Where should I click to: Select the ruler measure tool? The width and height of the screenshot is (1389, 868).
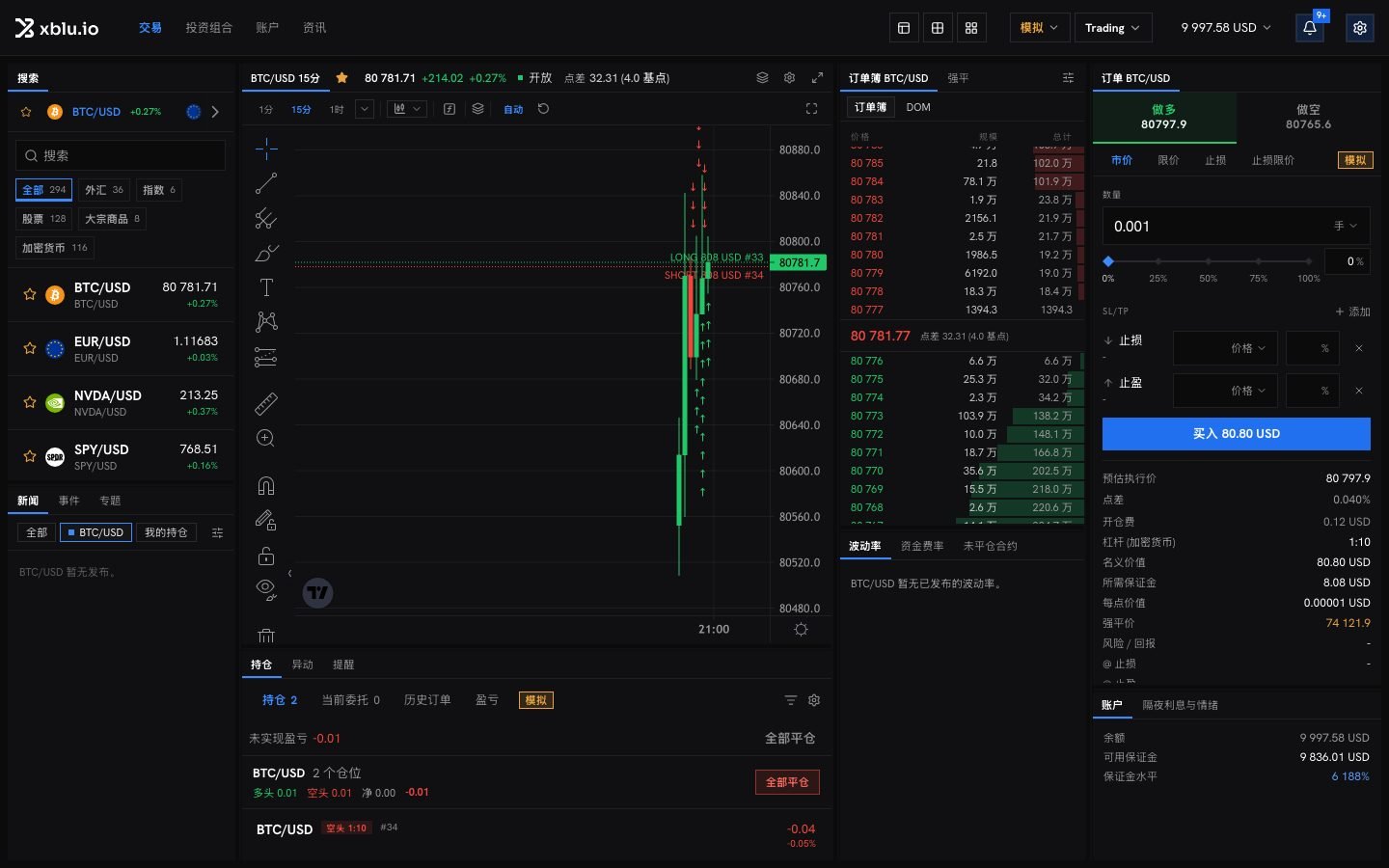click(x=266, y=403)
